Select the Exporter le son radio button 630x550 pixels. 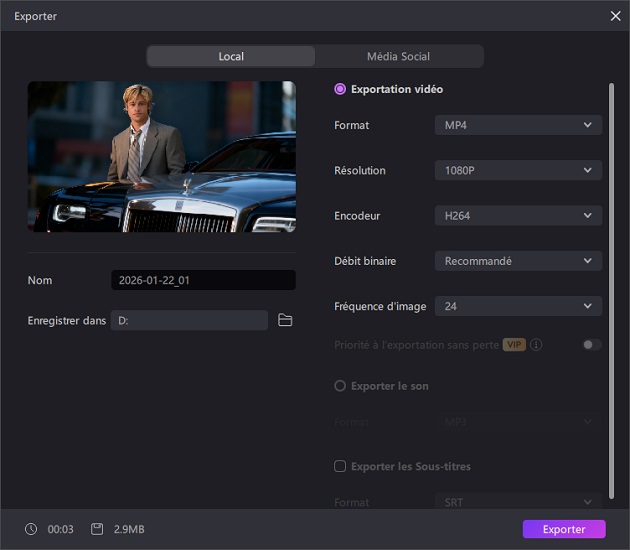click(x=340, y=386)
